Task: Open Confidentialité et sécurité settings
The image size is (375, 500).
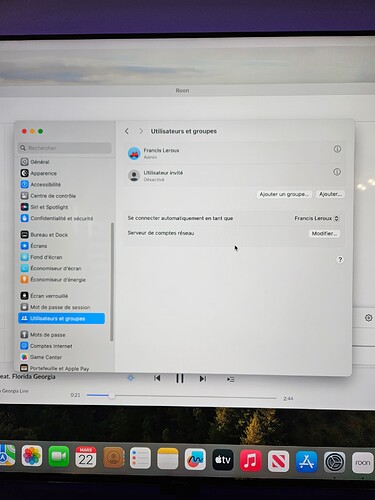Action: click(61, 218)
